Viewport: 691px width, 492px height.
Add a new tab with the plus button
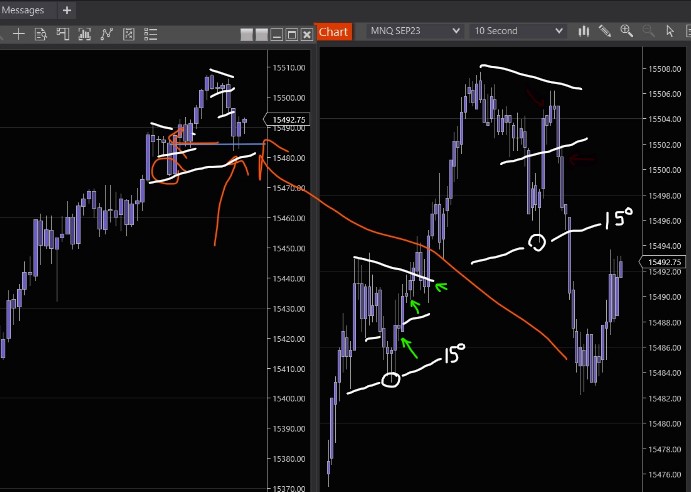[x=67, y=10]
